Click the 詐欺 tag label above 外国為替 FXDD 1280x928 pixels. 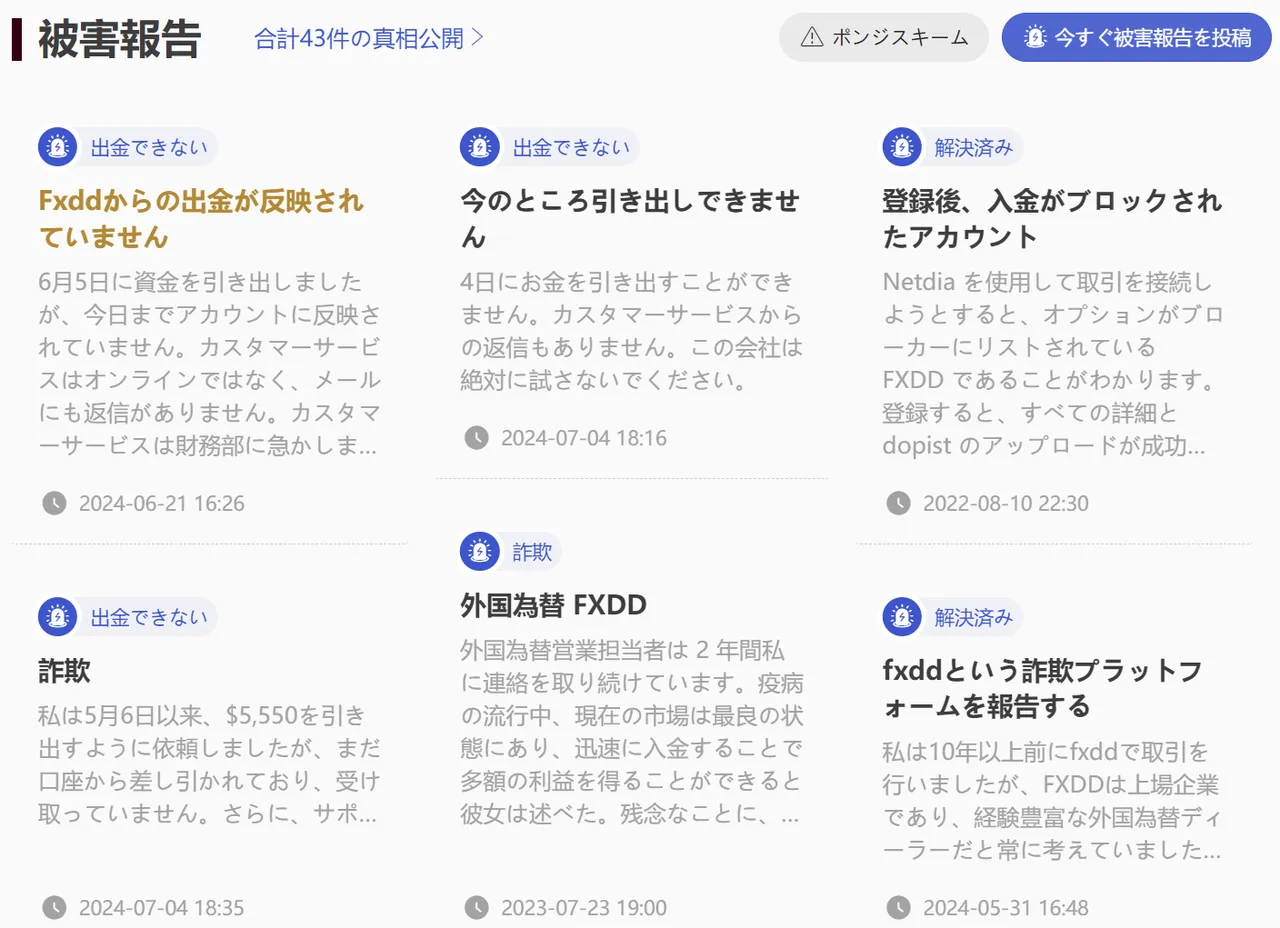(x=532, y=551)
